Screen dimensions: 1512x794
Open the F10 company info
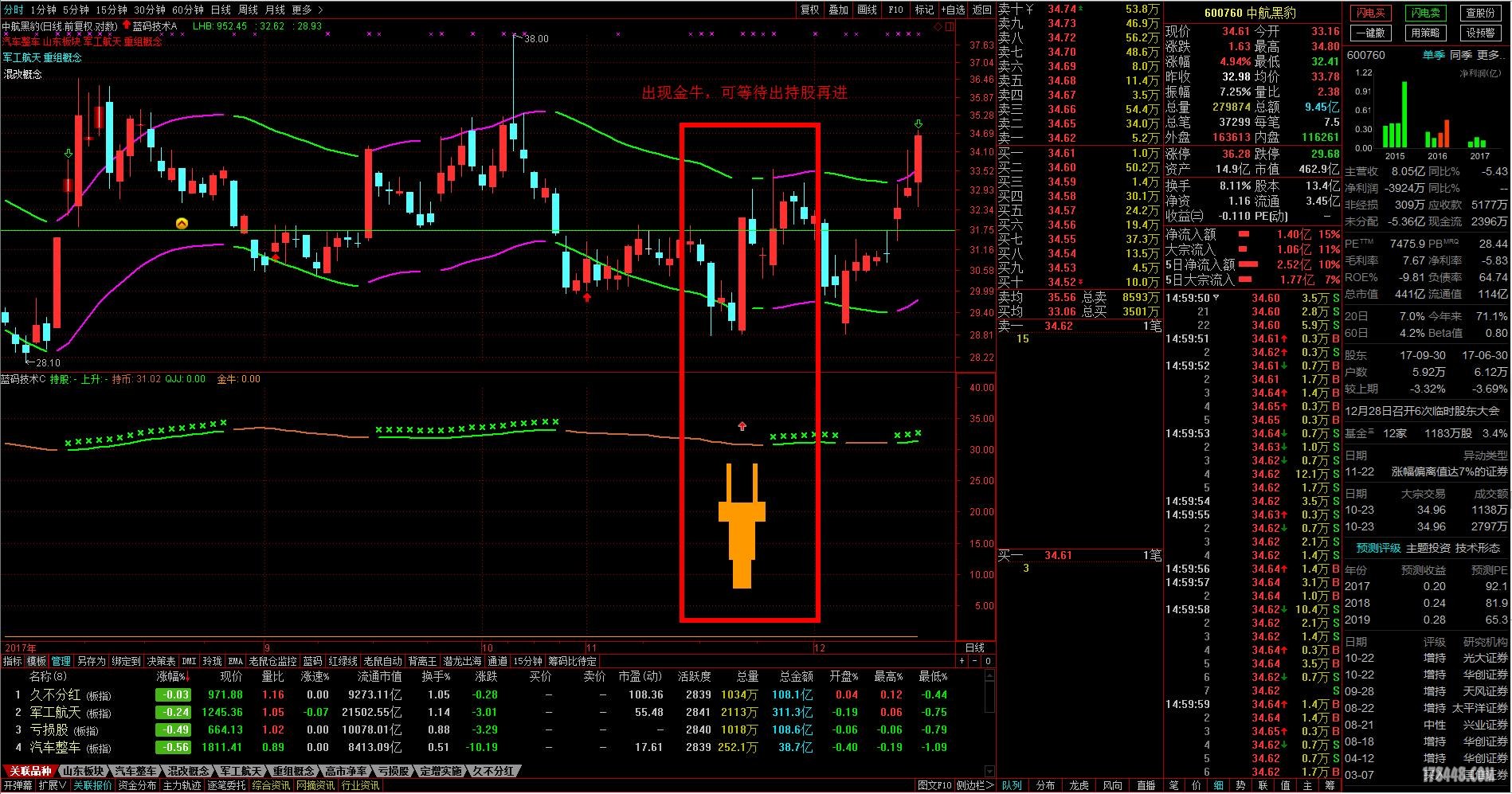pos(895,10)
